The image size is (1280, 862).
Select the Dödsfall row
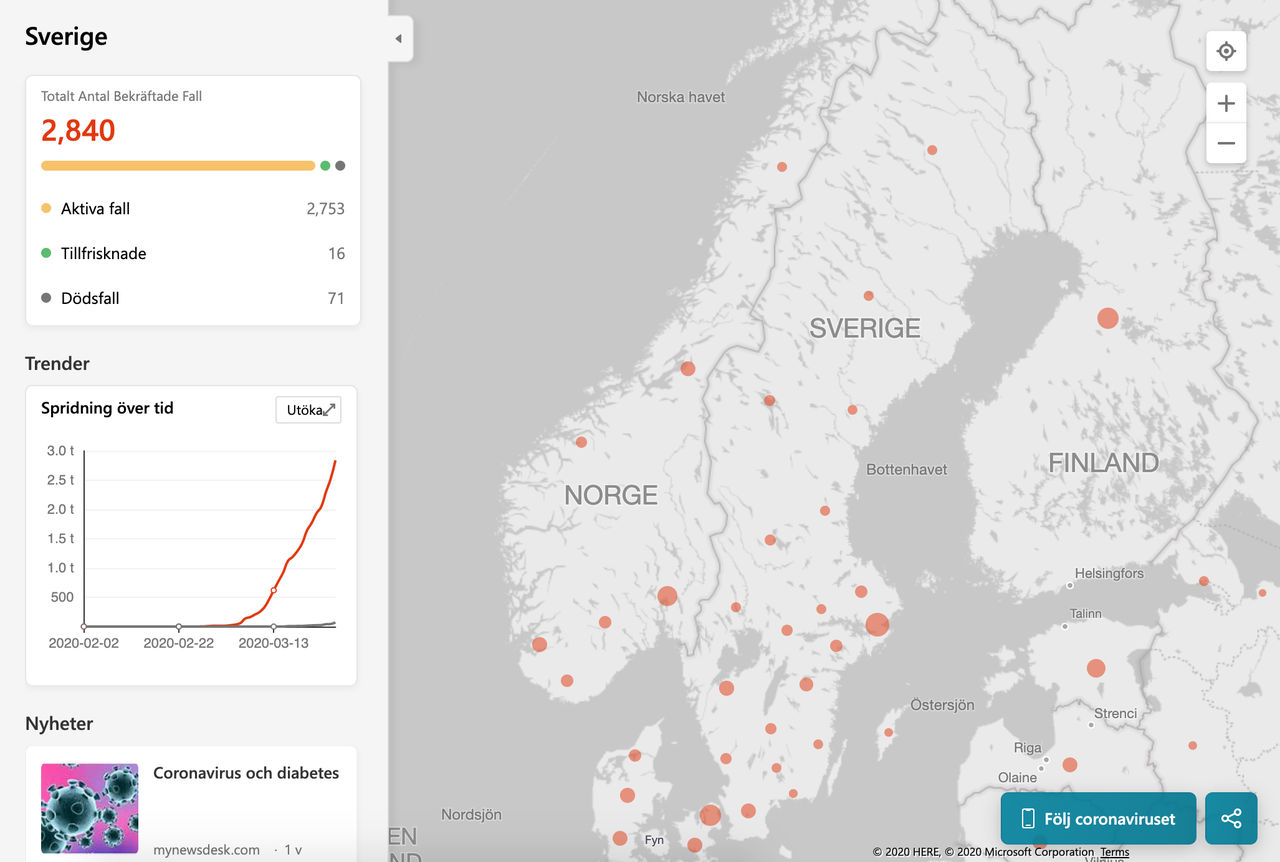(193, 298)
